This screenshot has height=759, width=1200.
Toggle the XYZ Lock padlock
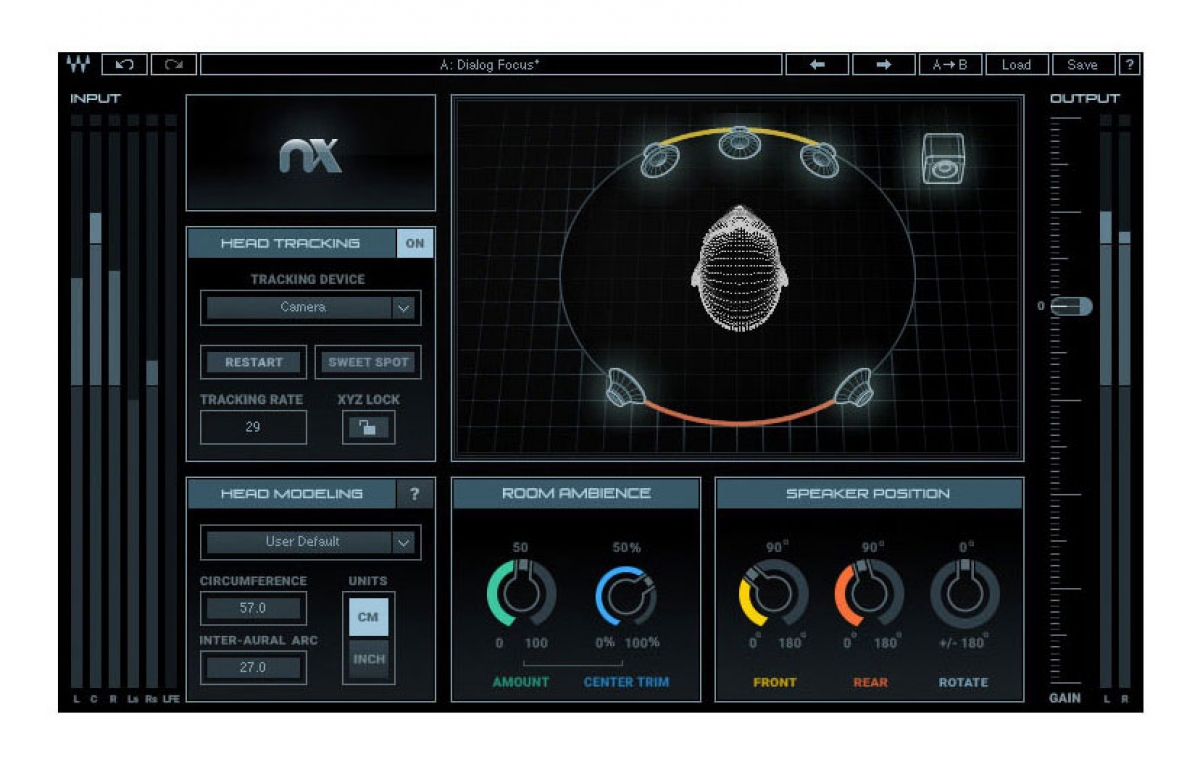coord(368,428)
